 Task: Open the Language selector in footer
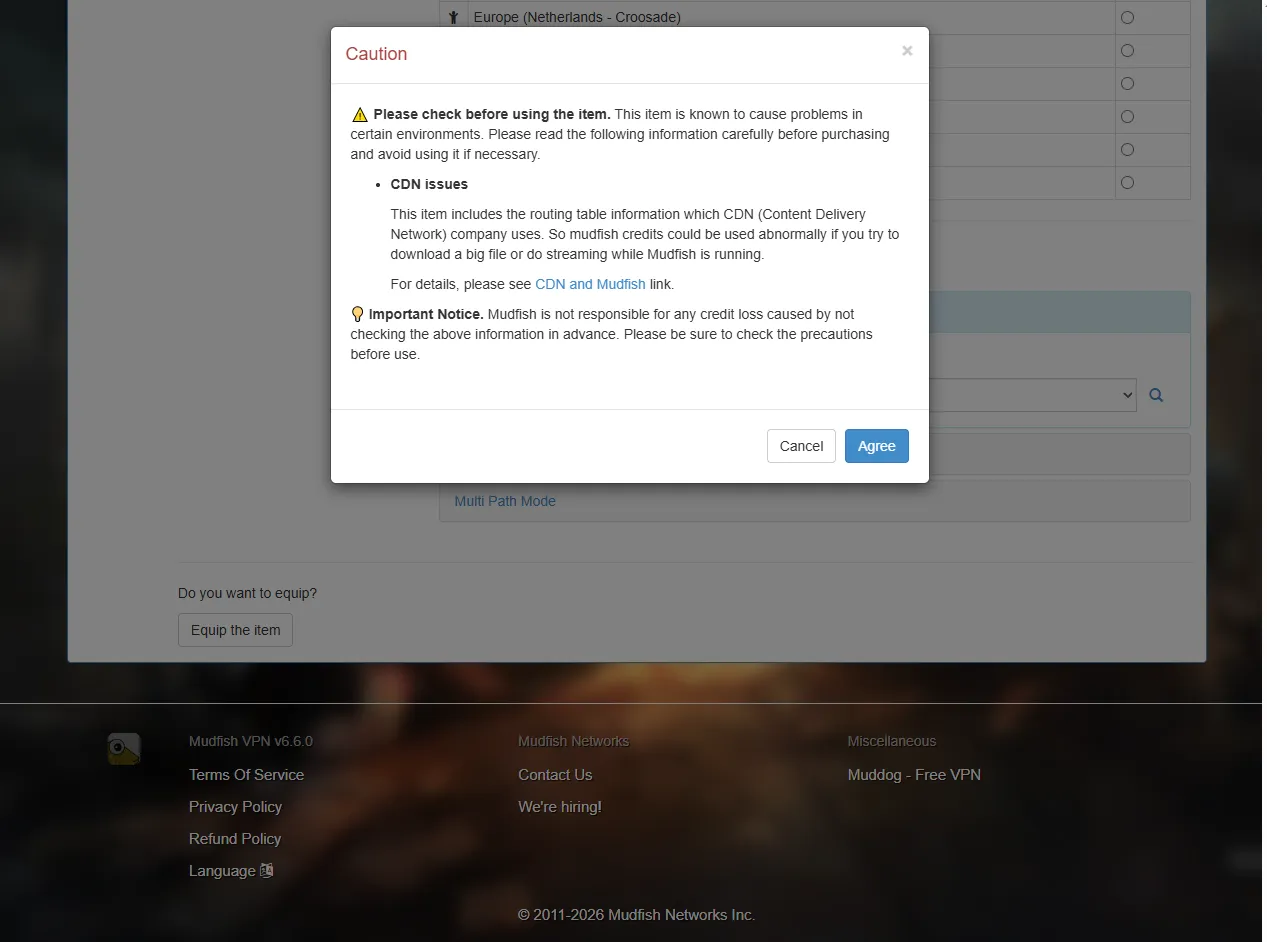coord(222,871)
